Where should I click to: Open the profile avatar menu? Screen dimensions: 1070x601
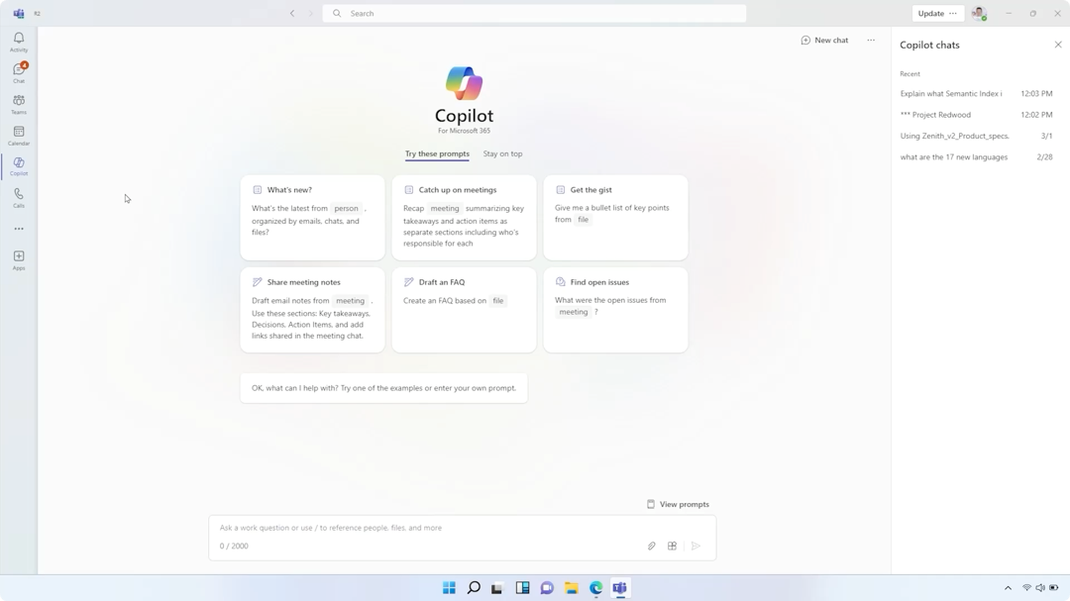pos(979,13)
